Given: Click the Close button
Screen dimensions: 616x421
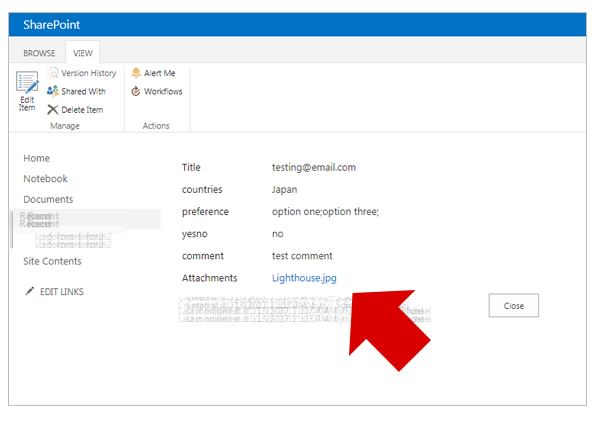Looking at the screenshot, I should pos(514,306).
